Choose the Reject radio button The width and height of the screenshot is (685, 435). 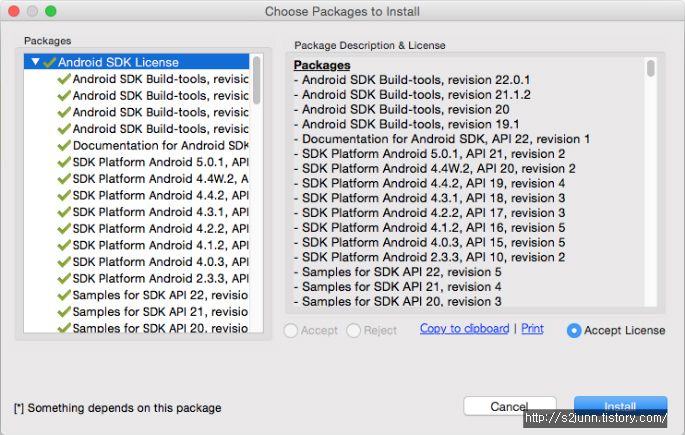(353, 331)
